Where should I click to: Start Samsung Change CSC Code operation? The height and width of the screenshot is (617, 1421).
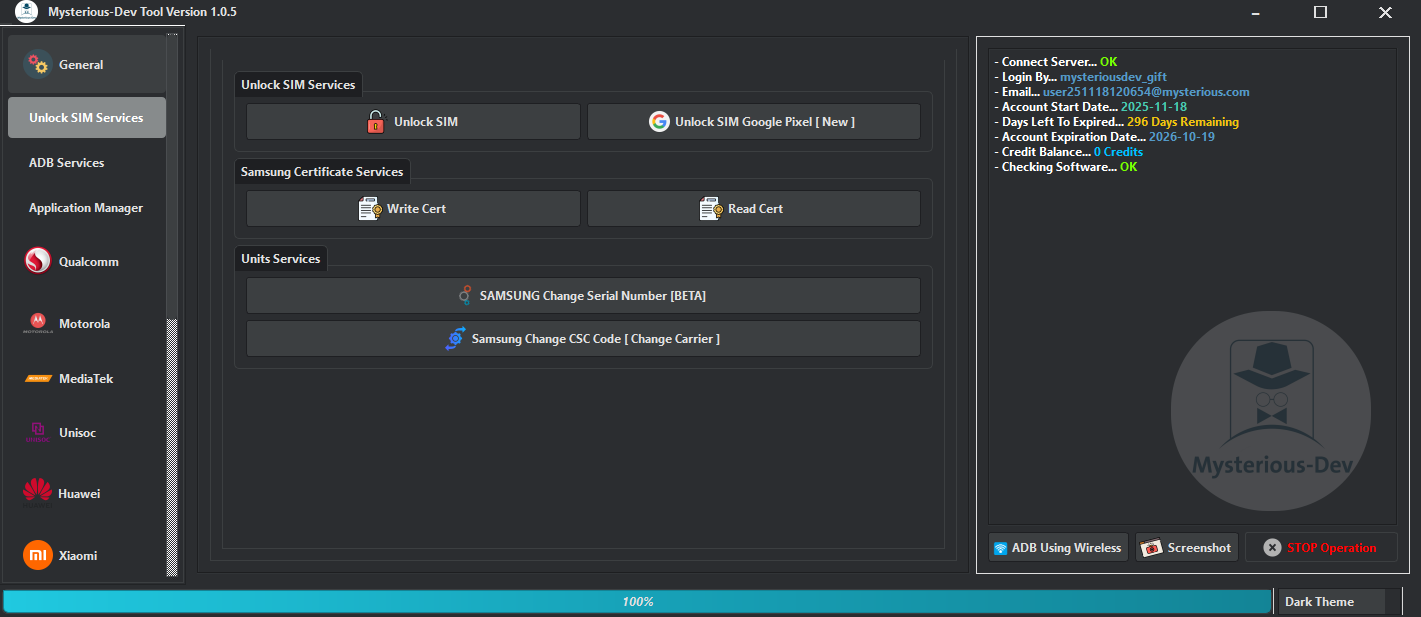(582, 338)
